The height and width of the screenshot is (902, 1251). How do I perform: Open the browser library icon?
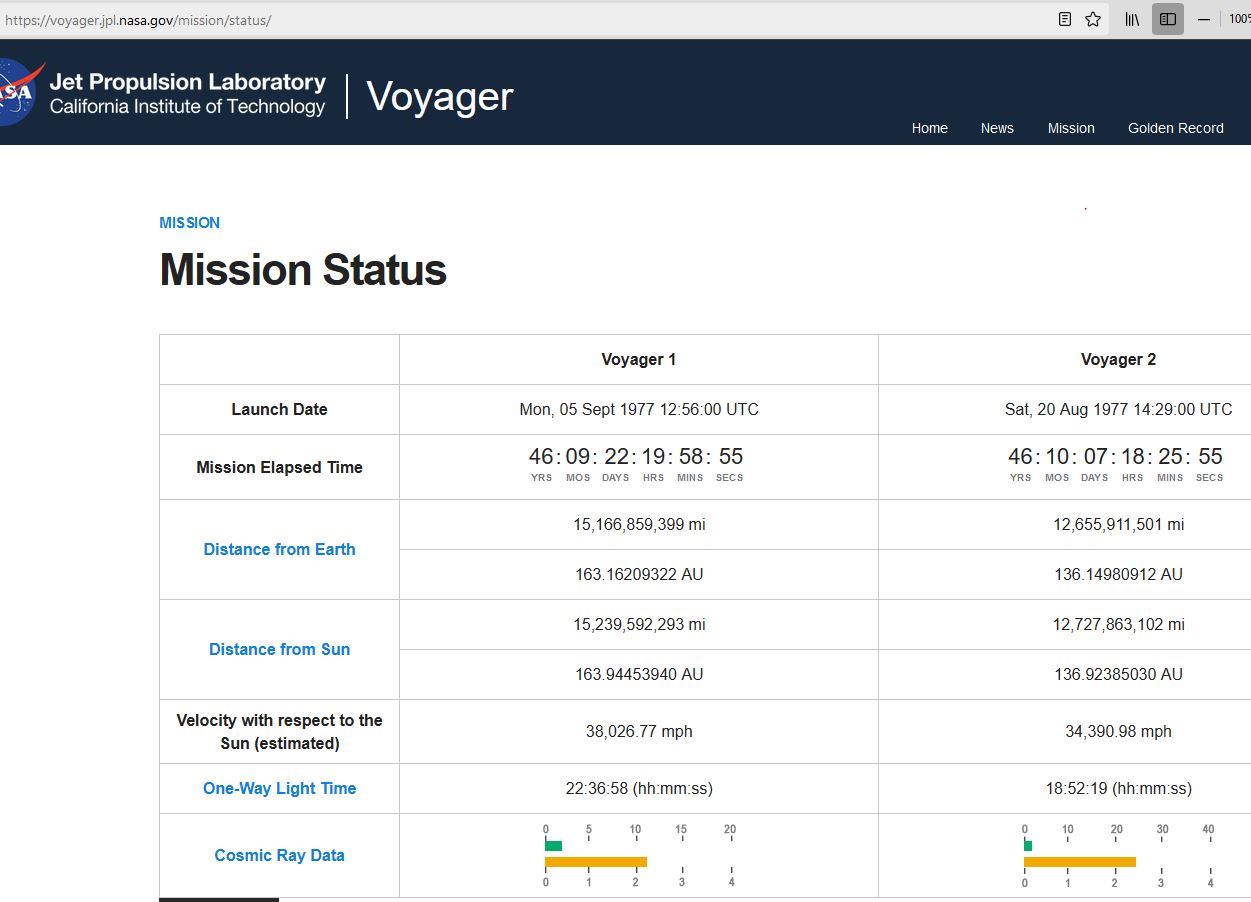(1132, 19)
